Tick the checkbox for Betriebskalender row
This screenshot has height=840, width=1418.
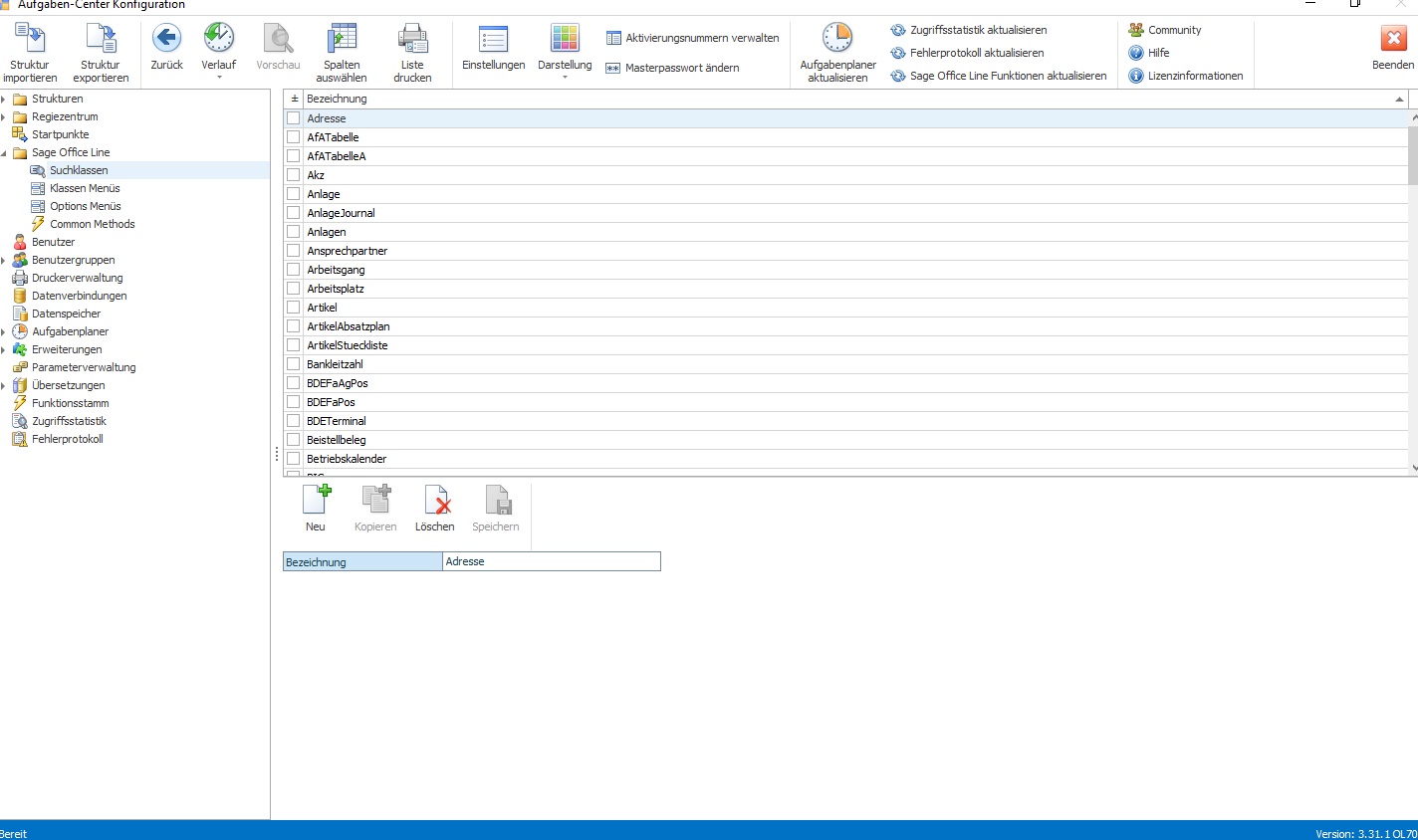click(x=294, y=459)
